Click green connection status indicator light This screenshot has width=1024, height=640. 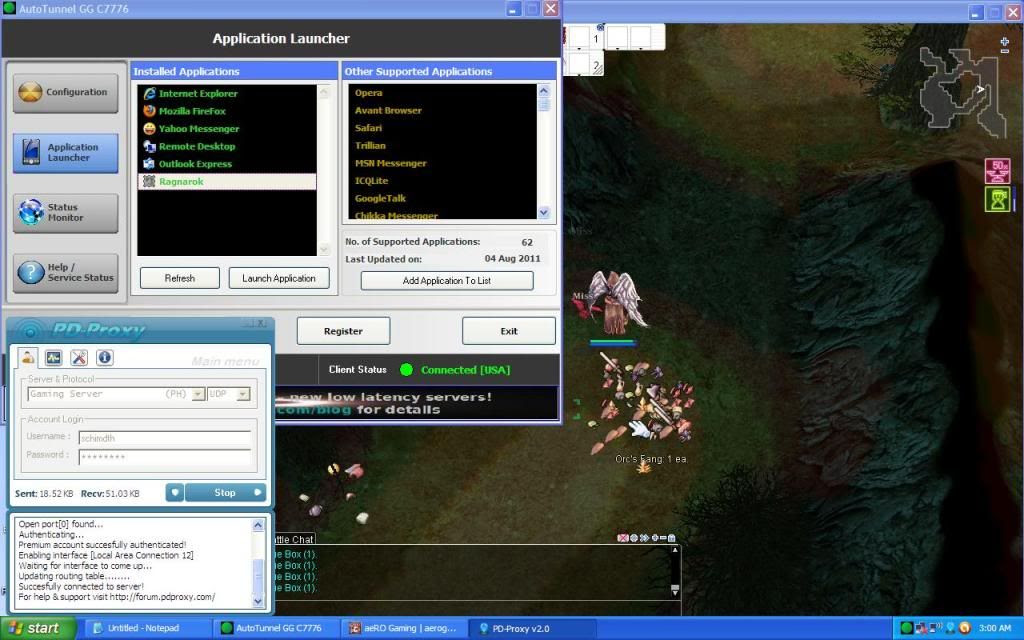click(x=406, y=370)
